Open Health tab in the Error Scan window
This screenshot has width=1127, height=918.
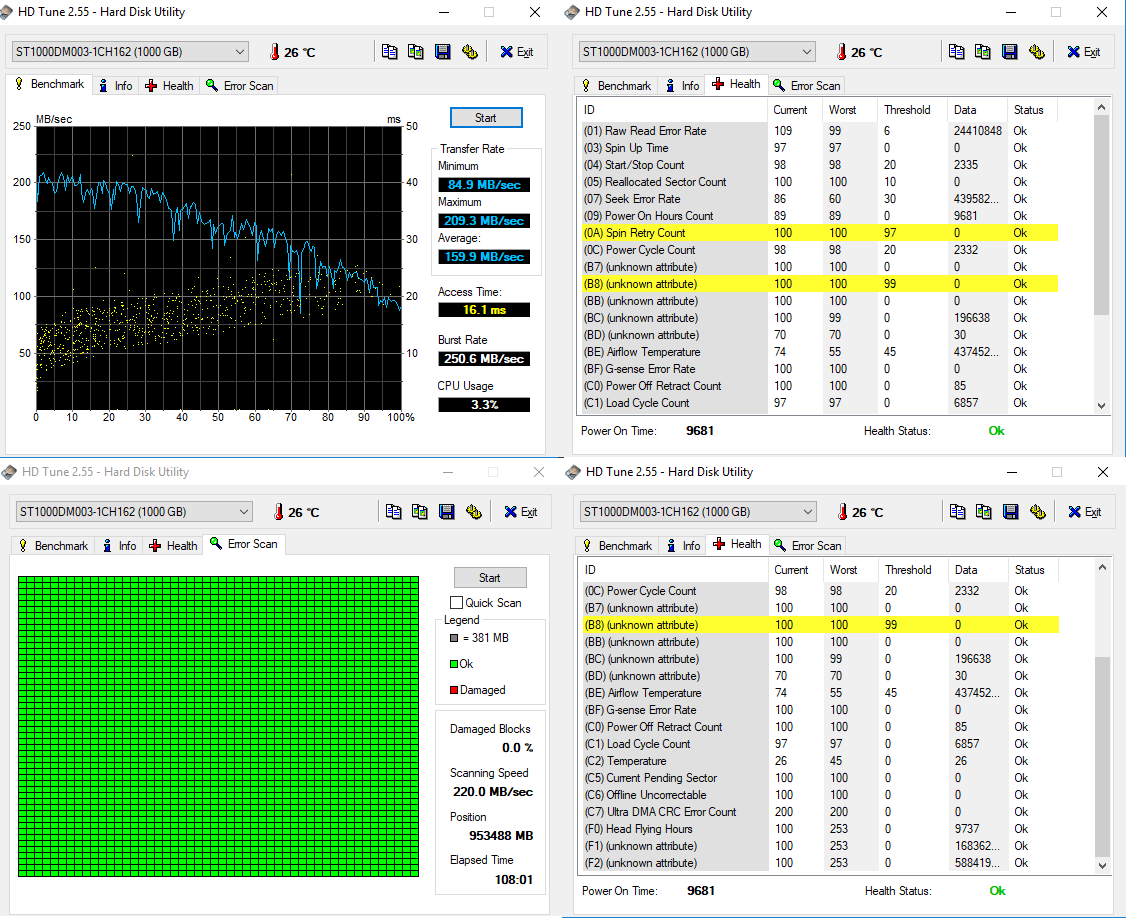pos(172,546)
